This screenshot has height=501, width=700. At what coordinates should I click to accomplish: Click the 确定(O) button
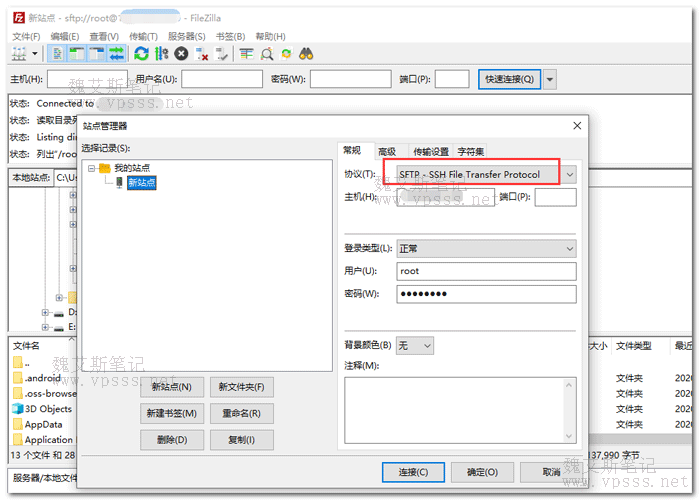click(482, 472)
